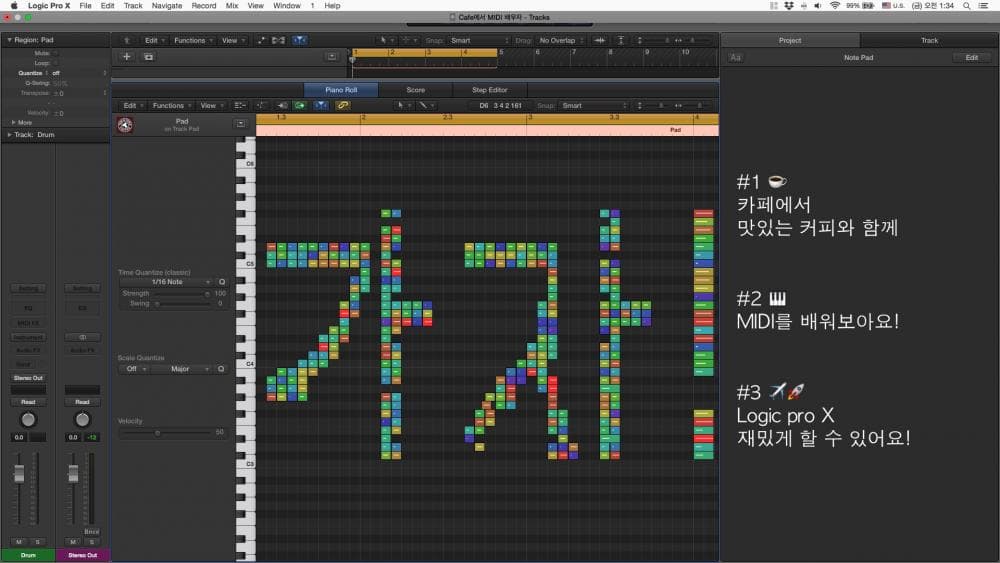Viewport: 1000px width, 563px height.
Task: Click the Flex icon in the Tracks toolbar
Action: click(x=279, y=40)
